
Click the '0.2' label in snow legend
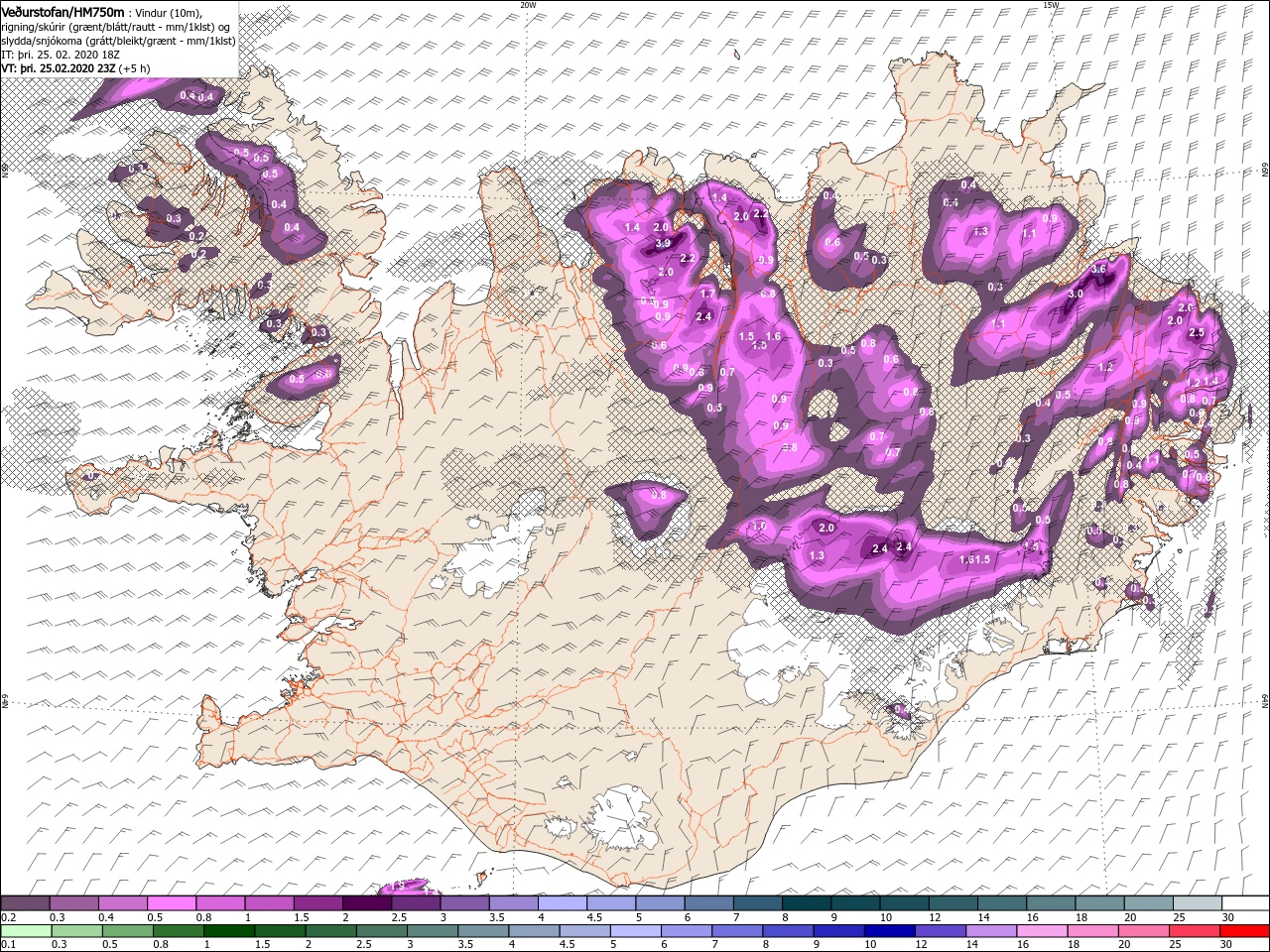coord(7,917)
